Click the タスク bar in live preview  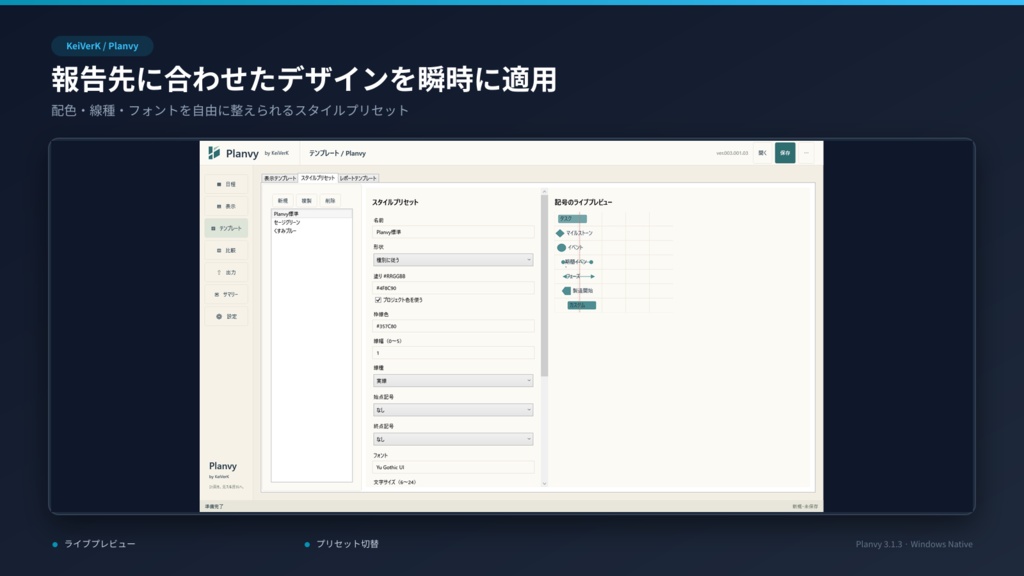tap(572, 219)
